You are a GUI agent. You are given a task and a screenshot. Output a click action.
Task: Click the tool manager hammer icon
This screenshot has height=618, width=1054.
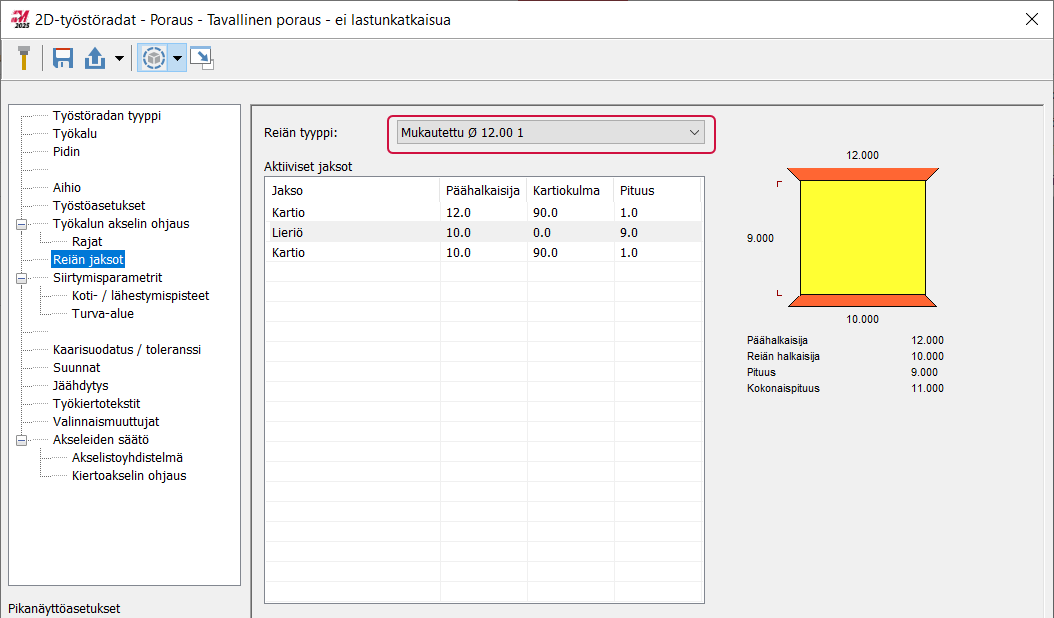[24, 58]
